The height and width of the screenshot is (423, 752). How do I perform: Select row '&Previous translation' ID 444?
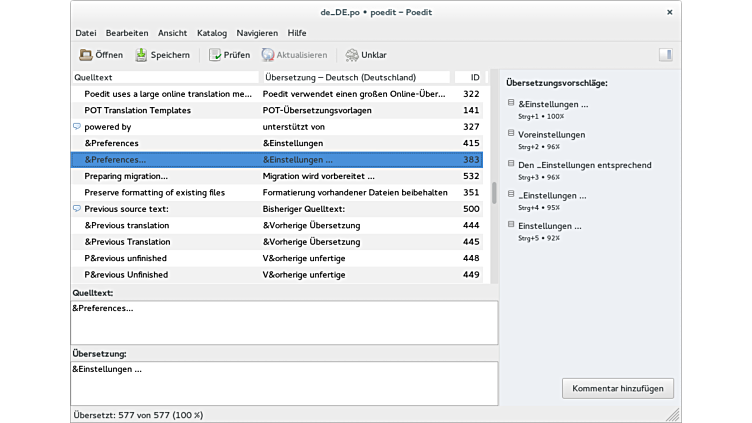277,225
